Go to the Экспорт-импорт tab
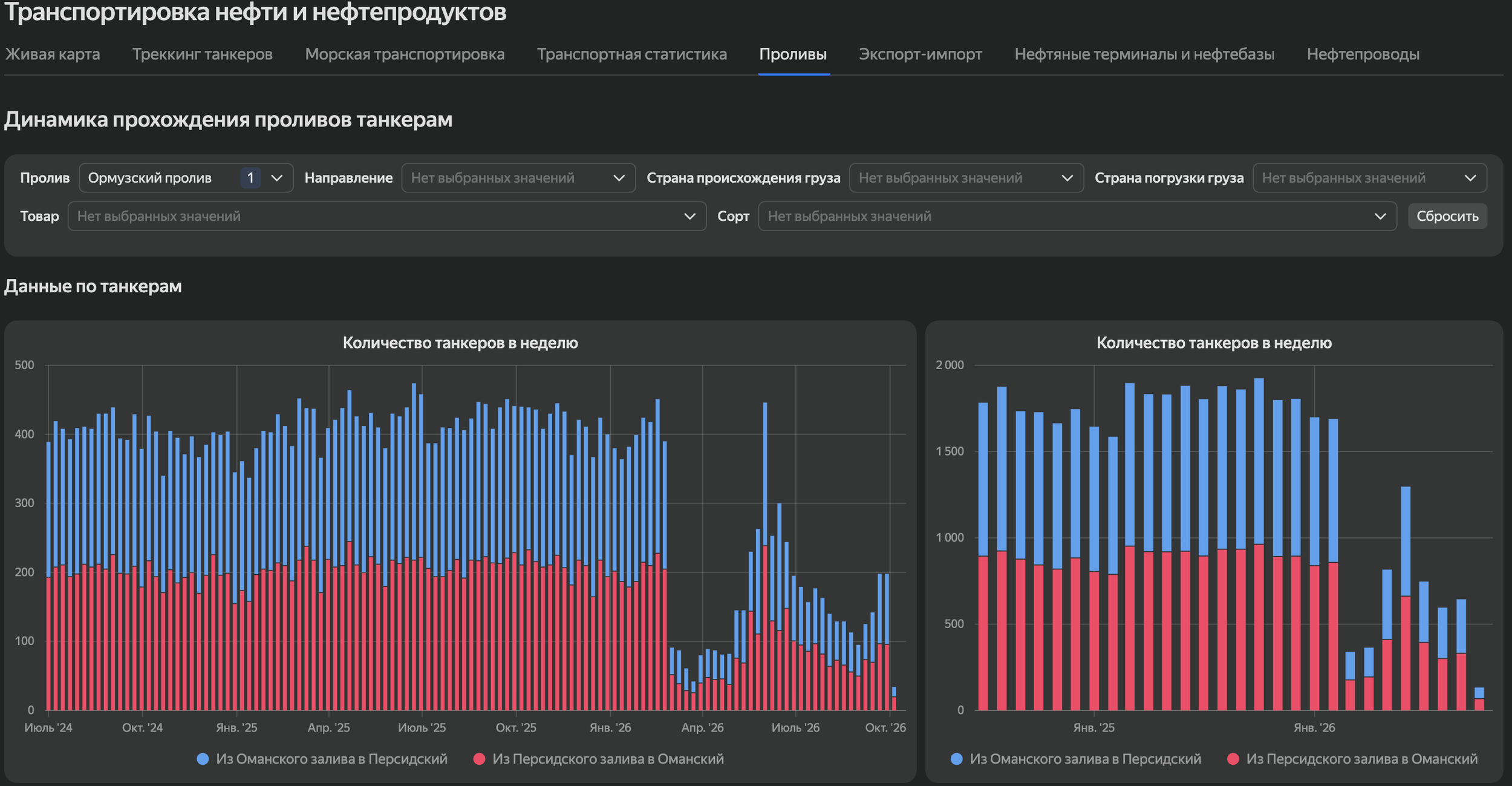1512x786 pixels. (921, 54)
